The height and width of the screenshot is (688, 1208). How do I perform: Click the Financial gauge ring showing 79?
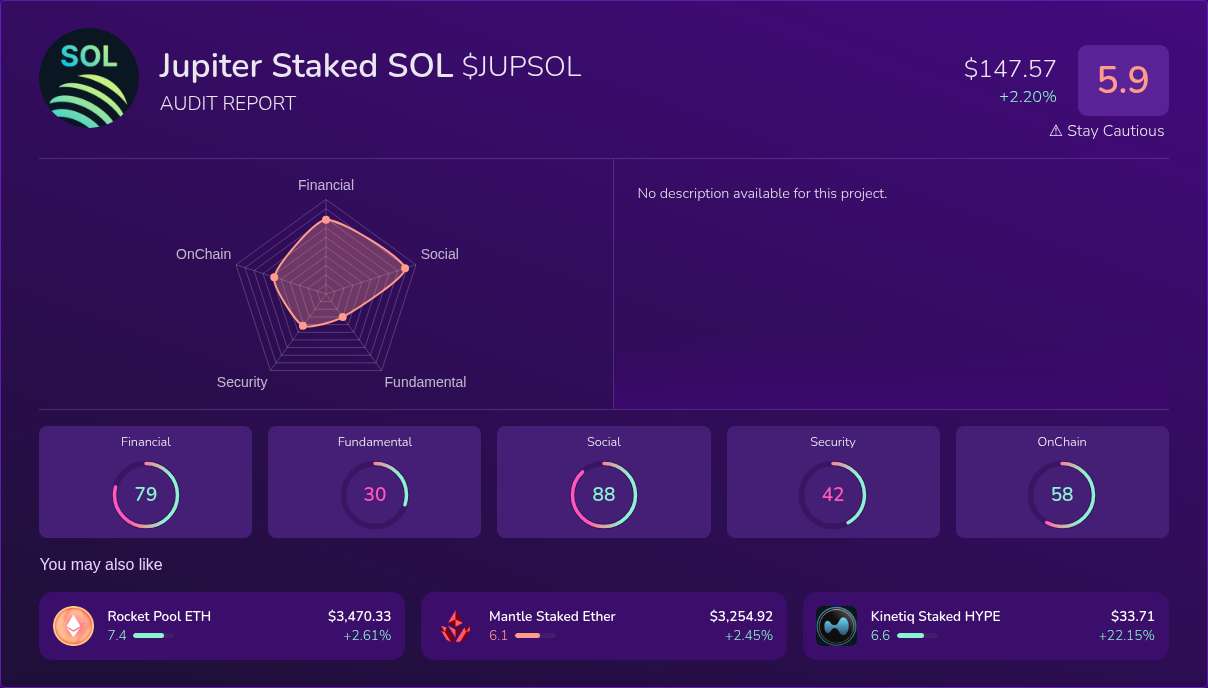(x=146, y=494)
